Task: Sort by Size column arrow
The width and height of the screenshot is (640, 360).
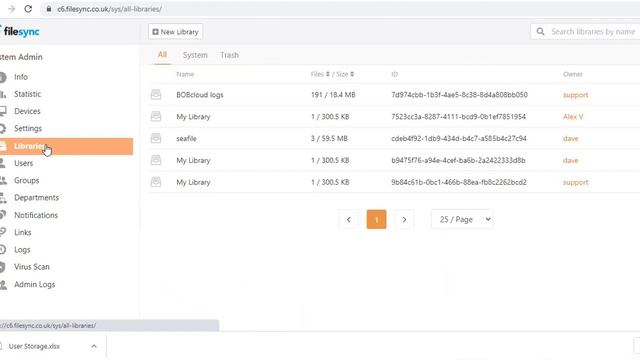Action: coord(352,74)
